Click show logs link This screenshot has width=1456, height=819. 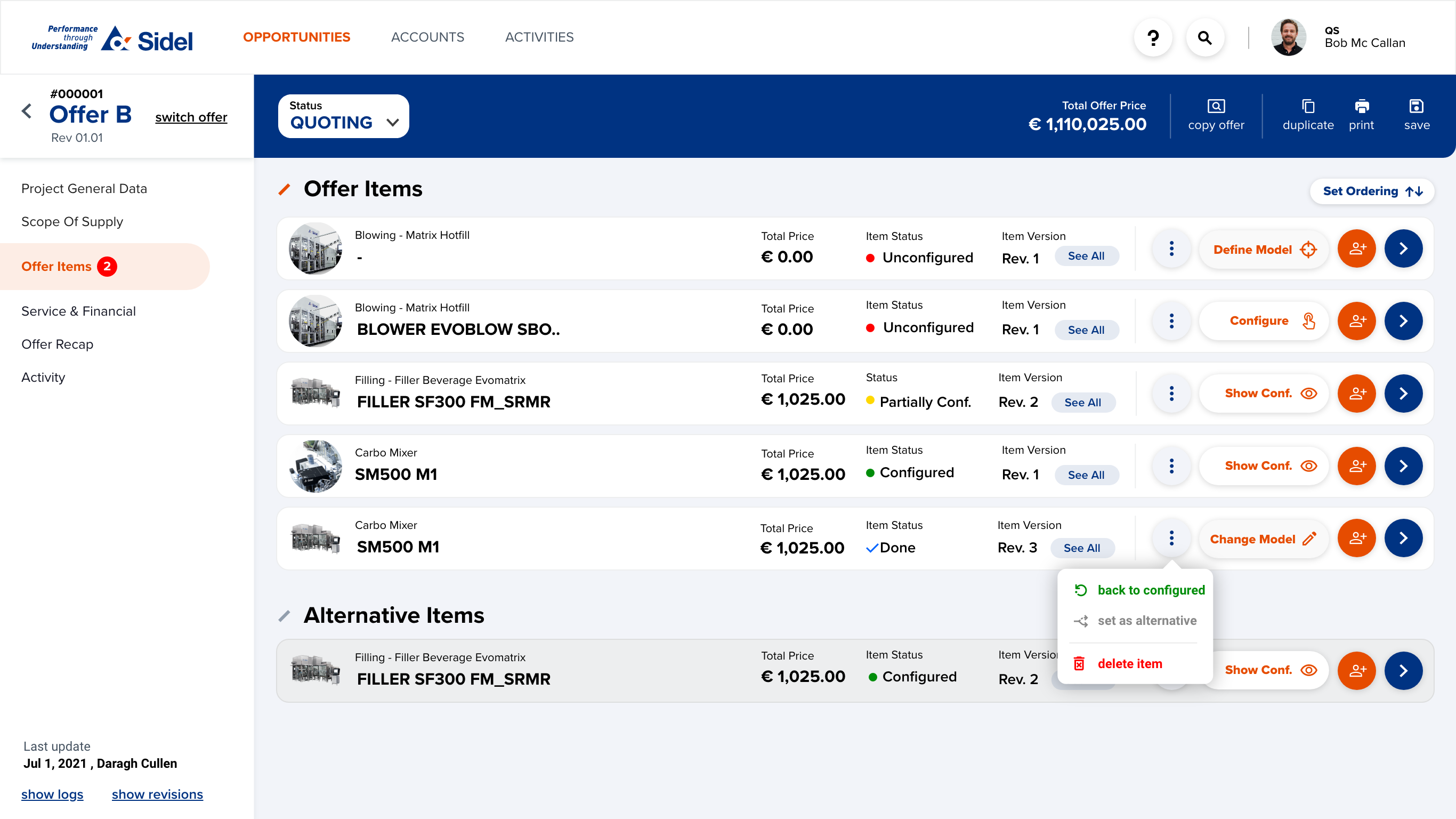click(x=52, y=794)
